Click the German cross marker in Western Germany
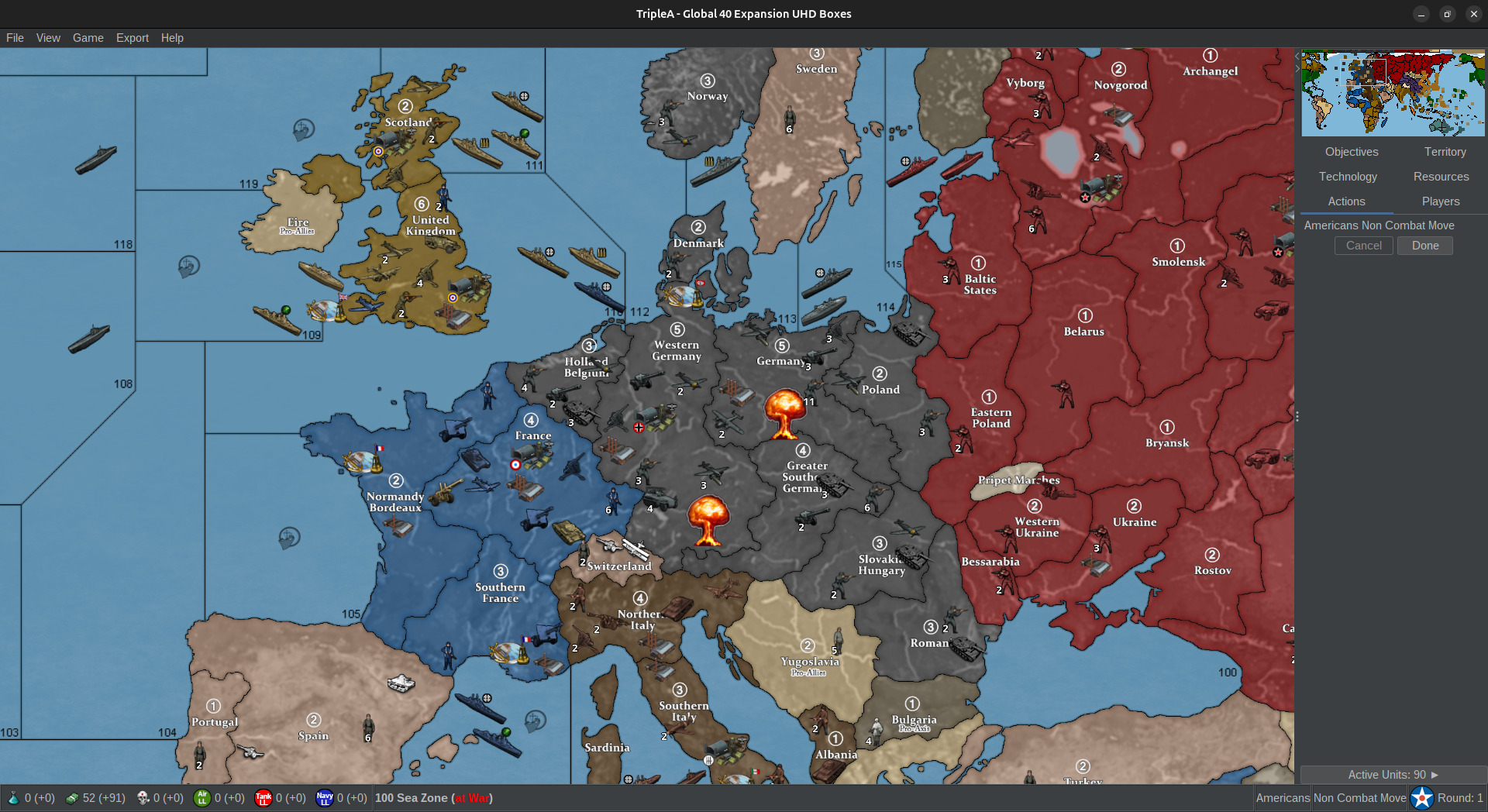1488x812 pixels. pos(639,428)
